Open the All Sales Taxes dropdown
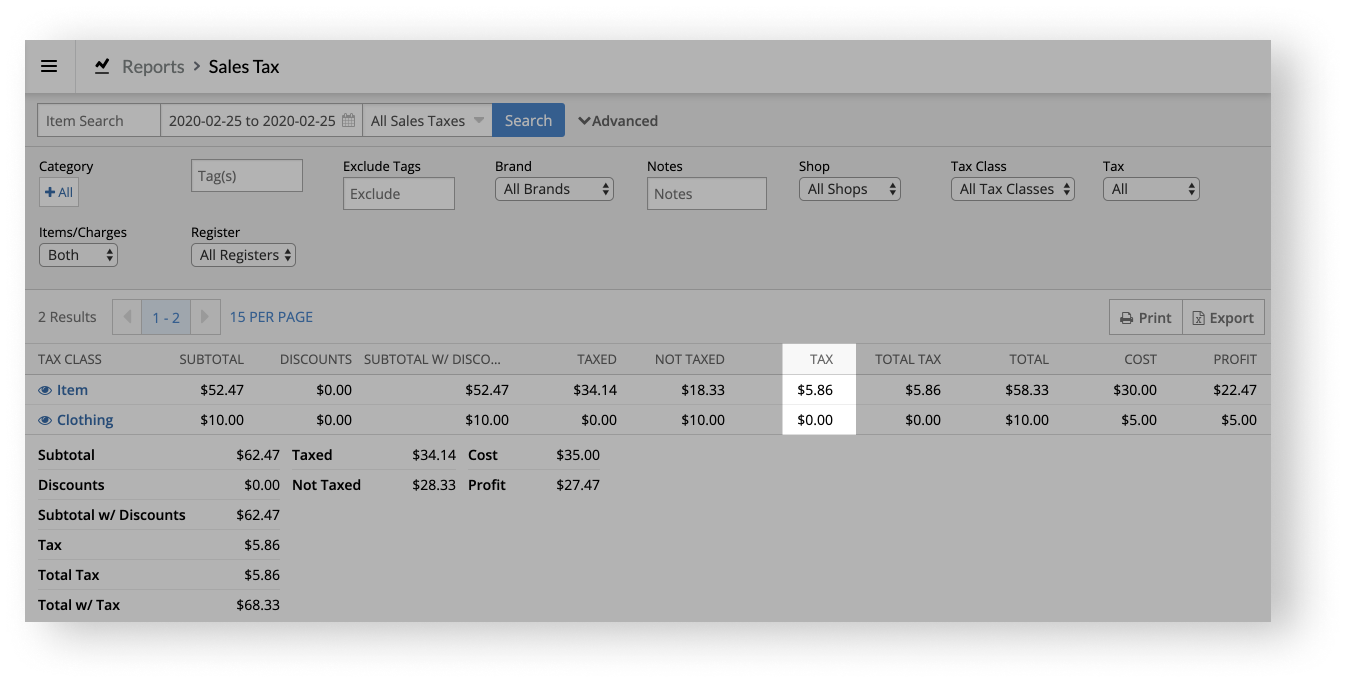 click(x=427, y=121)
